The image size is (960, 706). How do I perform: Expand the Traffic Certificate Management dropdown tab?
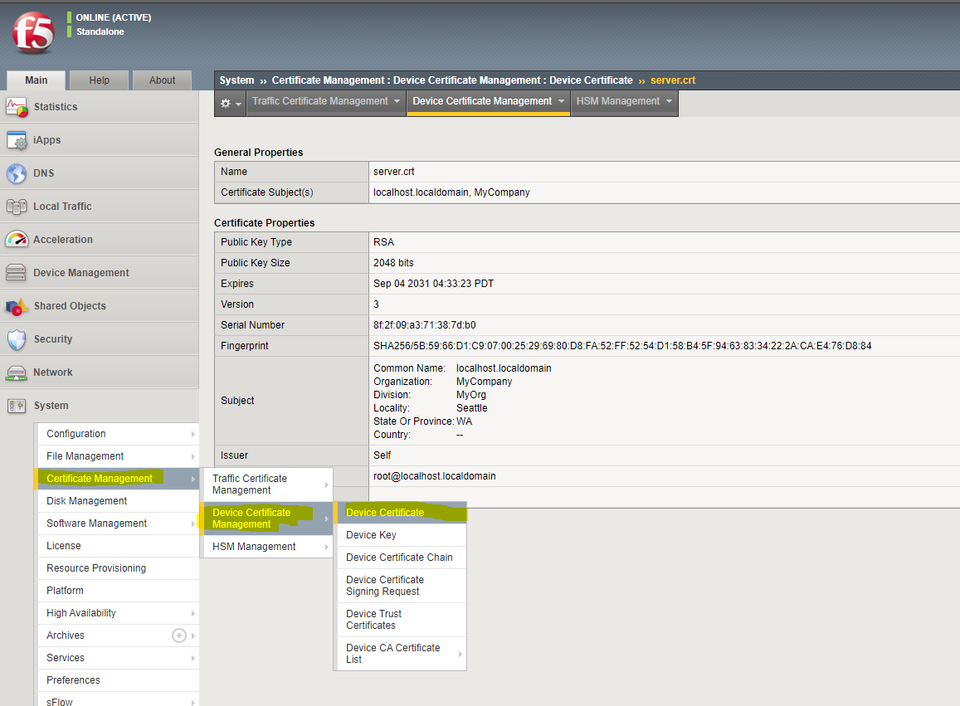[x=326, y=101]
